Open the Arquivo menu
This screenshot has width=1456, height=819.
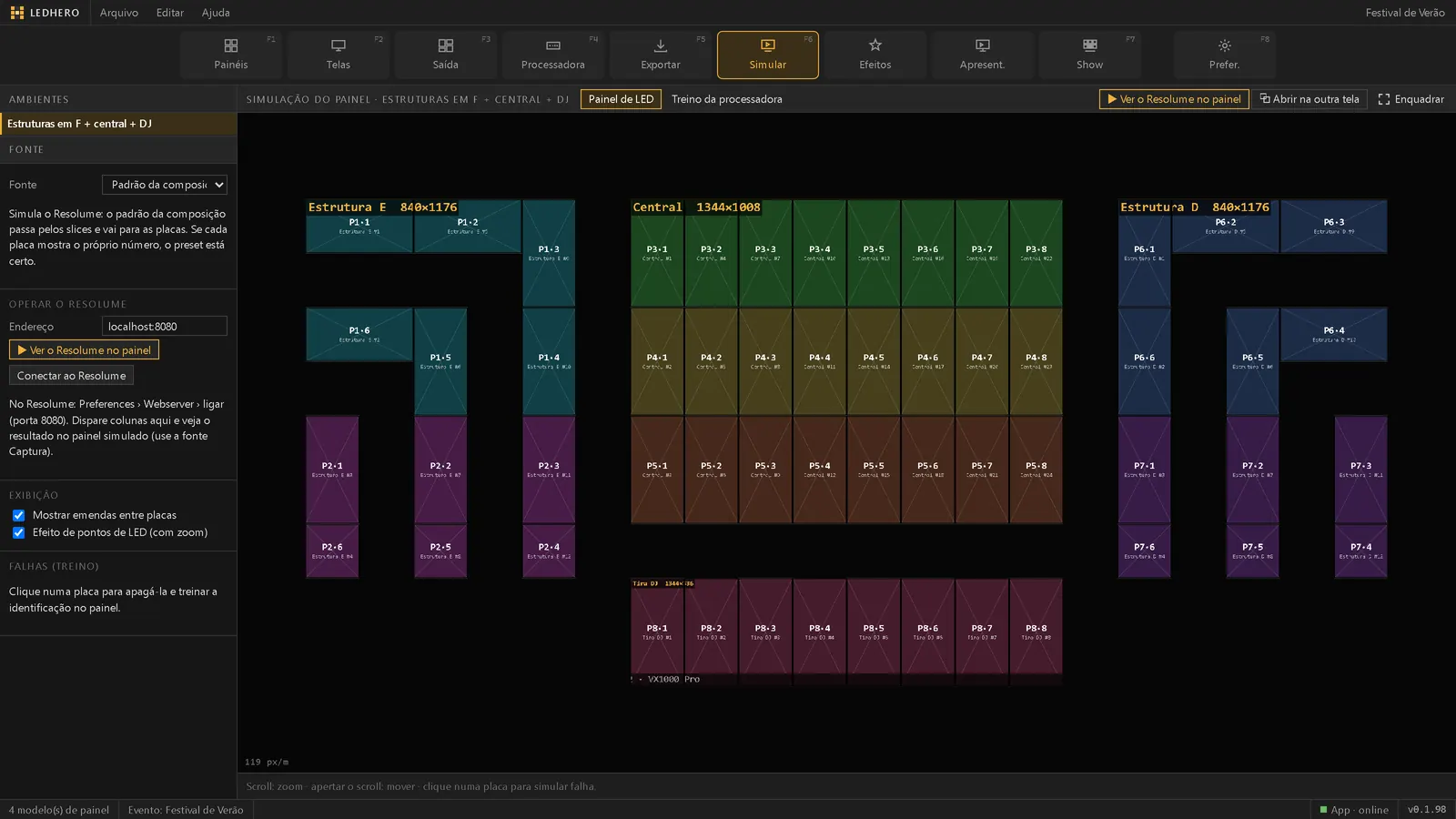tap(119, 13)
